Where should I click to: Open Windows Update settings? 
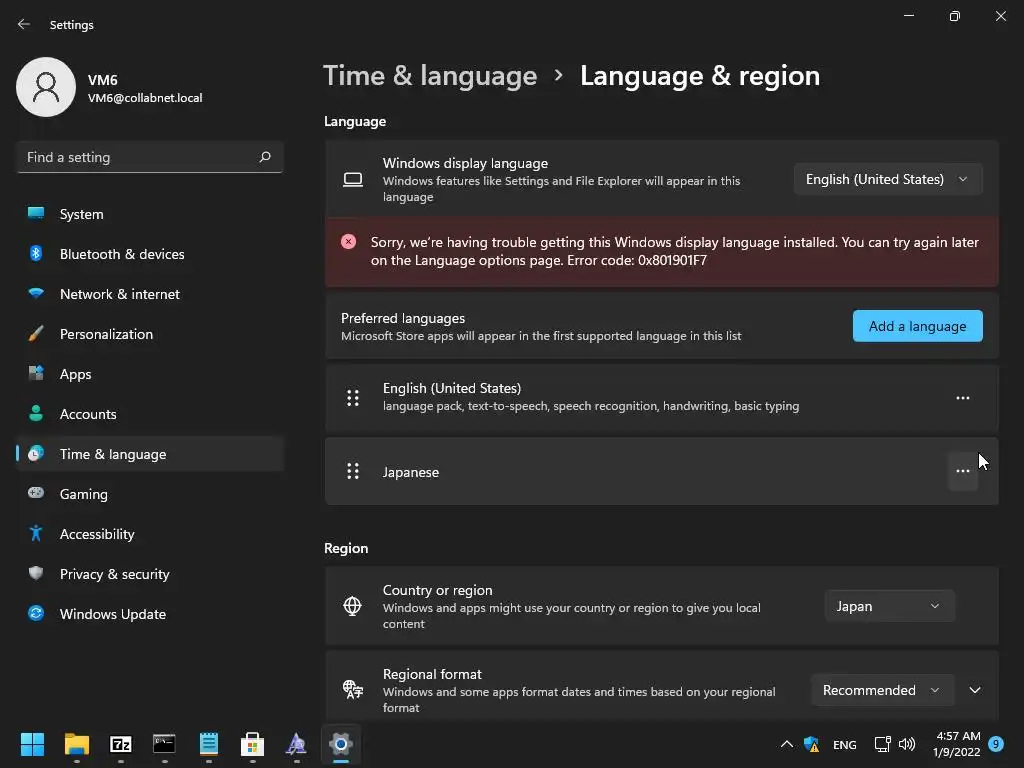(150, 614)
